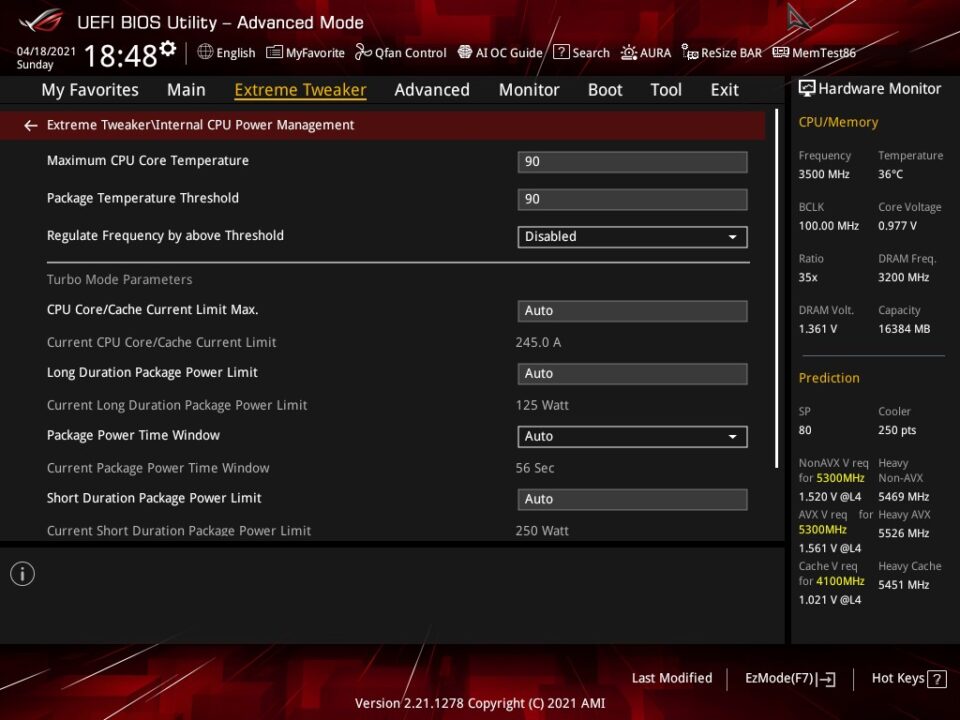Click the Last Modified button
The image size is (960, 720).
(x=672, y=678)
